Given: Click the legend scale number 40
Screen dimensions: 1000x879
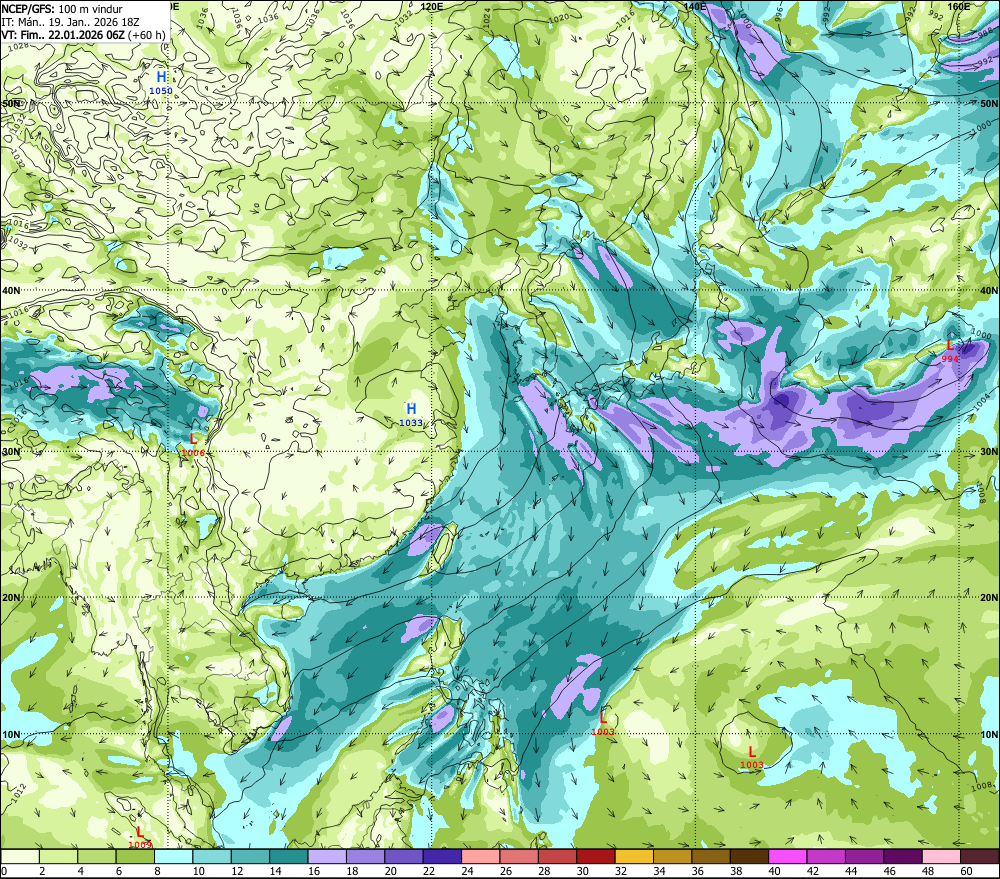Looking at the screenshot, I should [774, 871].
